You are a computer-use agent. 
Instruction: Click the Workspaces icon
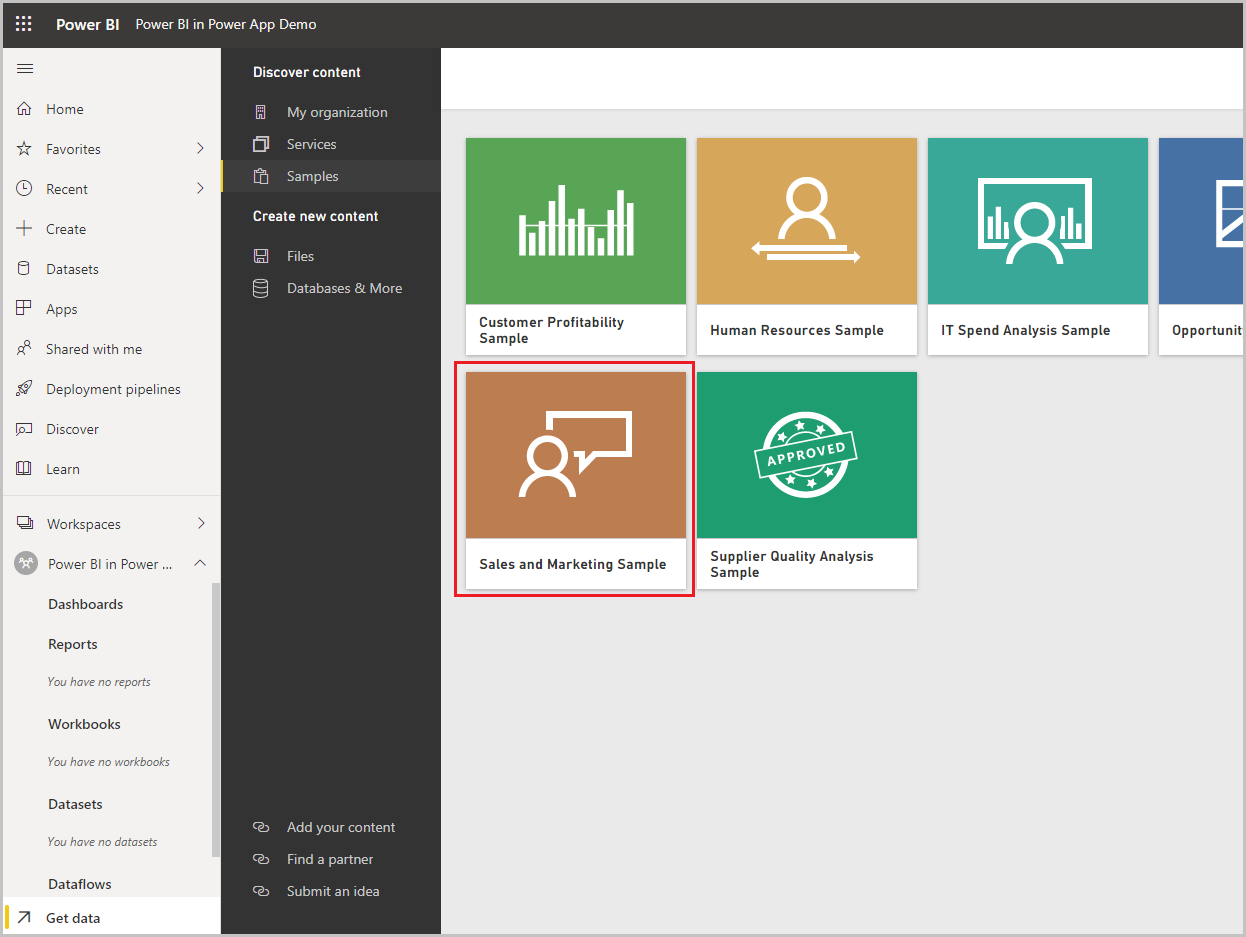(25, 524)
